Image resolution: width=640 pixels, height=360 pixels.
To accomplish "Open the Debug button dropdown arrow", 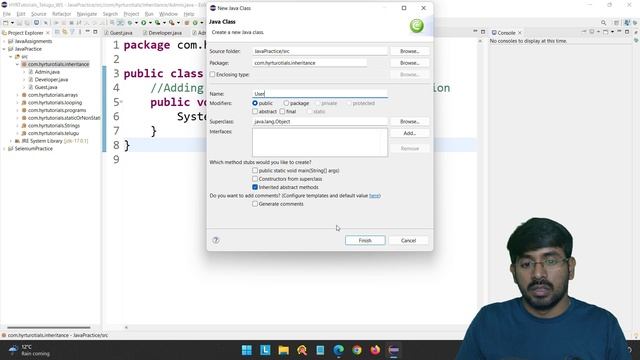I will point(136,23).
